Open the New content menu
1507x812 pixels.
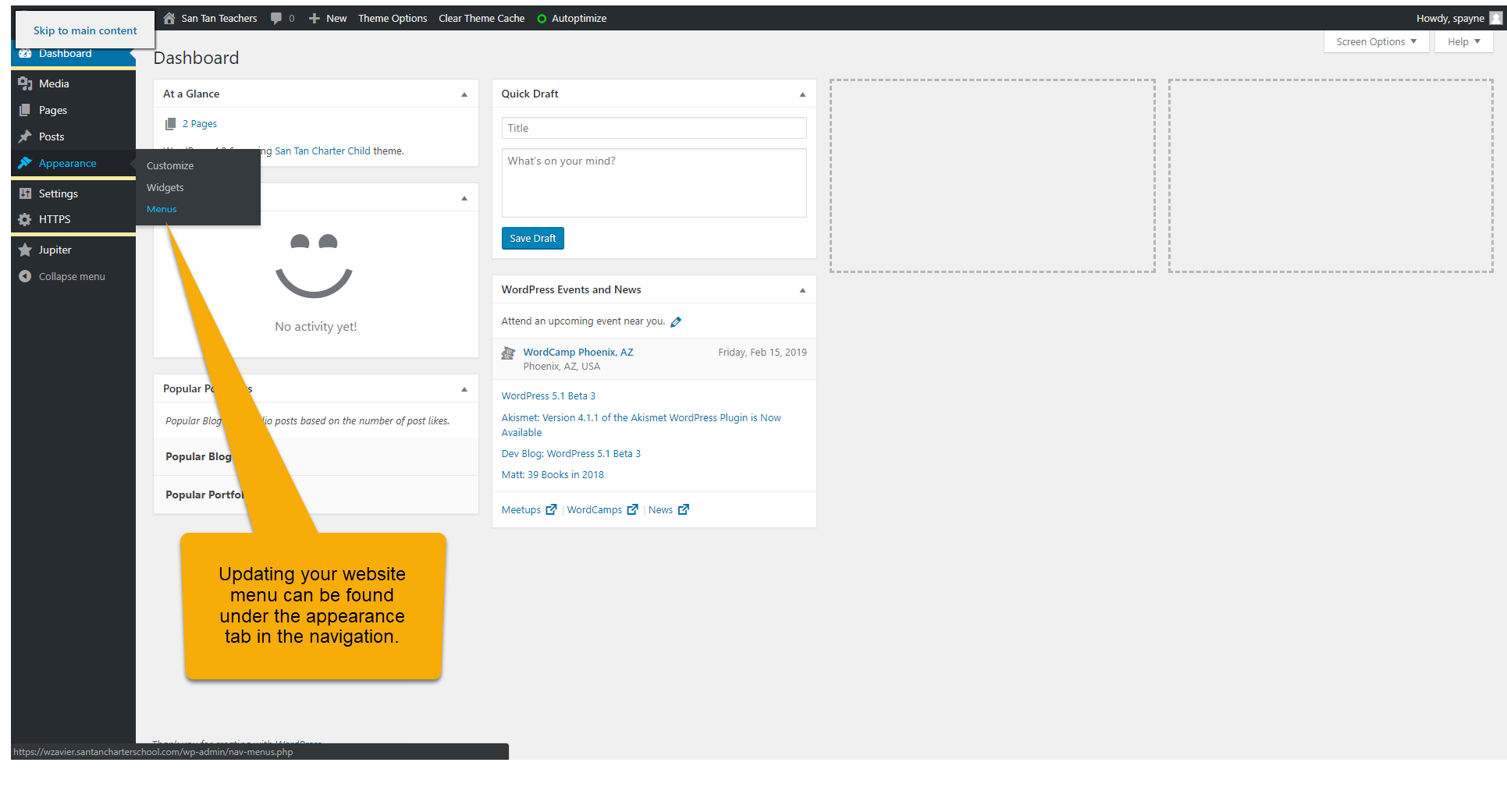(328, 18)
